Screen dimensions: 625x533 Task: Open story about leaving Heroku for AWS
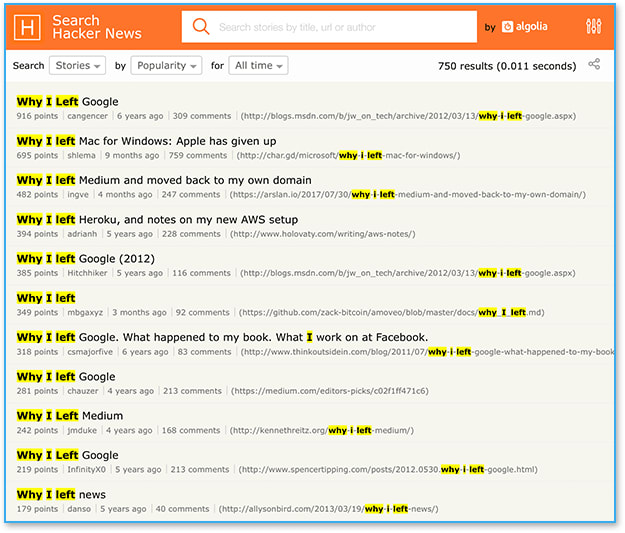[157, 220]
